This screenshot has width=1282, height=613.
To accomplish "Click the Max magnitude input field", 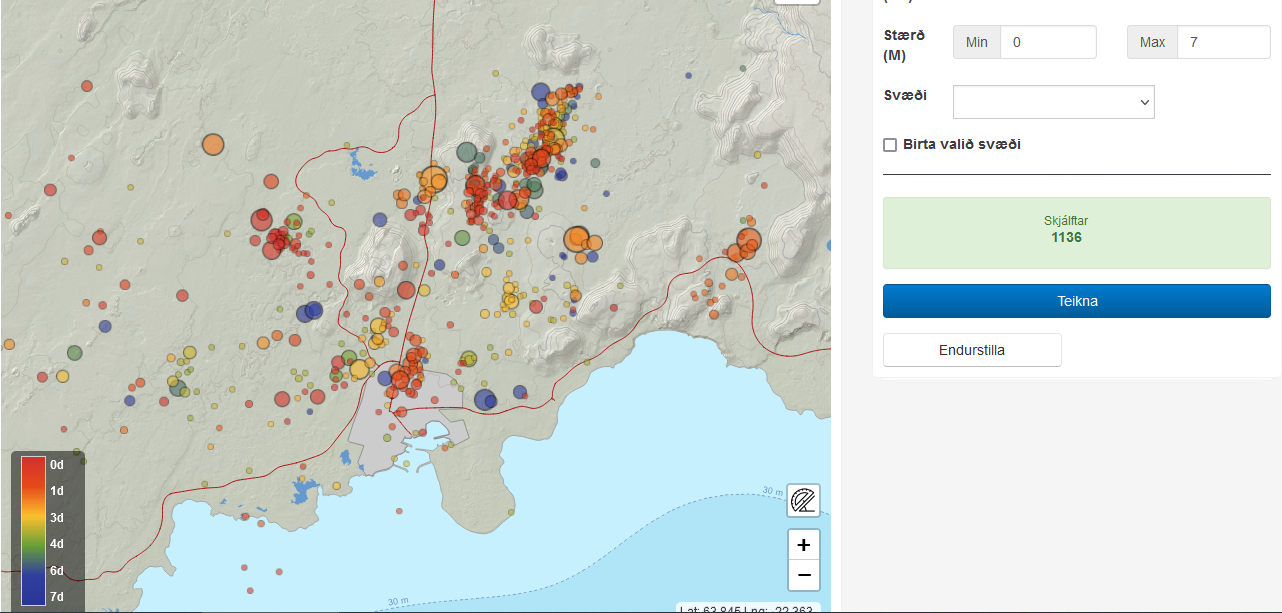I will coord(1223,42).
